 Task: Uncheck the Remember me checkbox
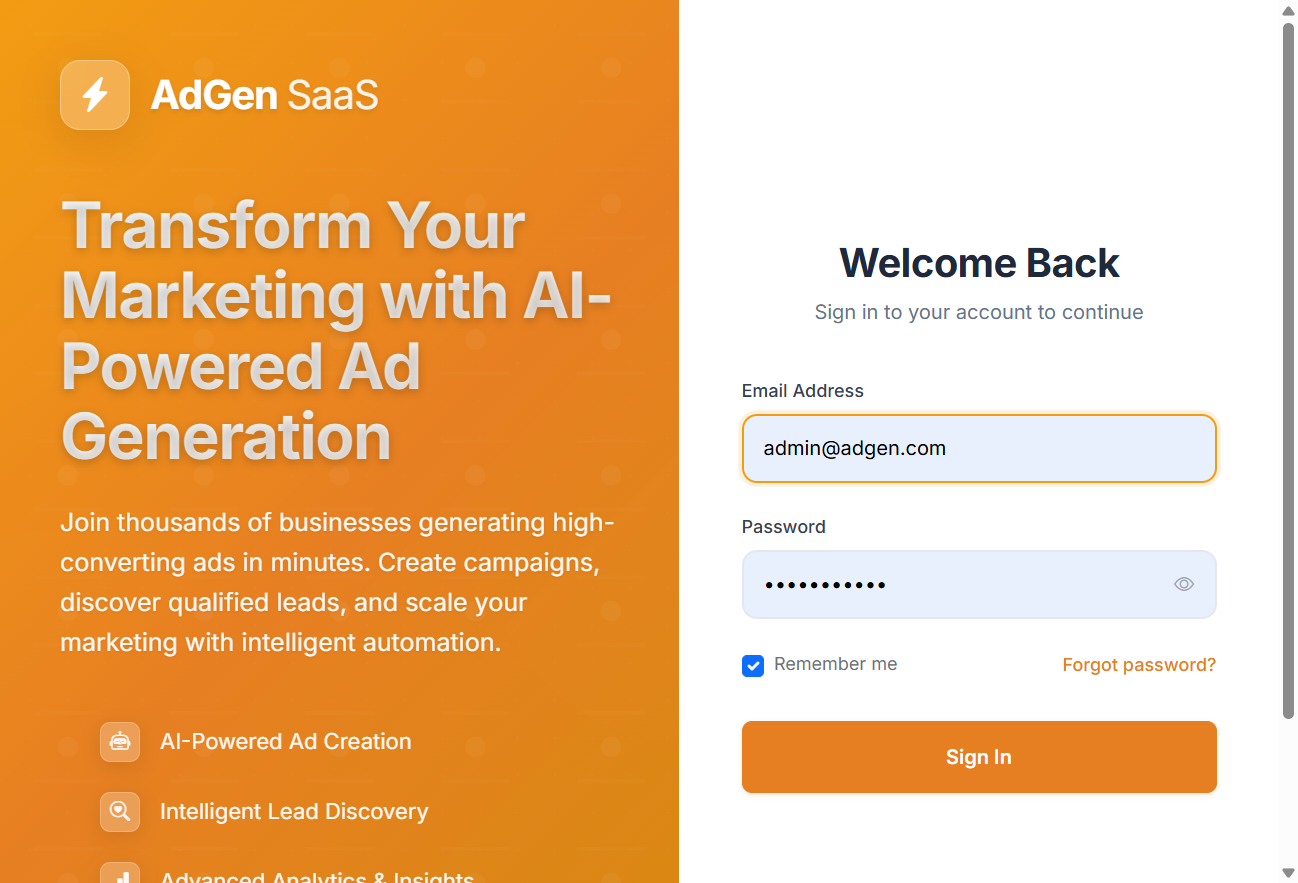[x=753, y=666]
